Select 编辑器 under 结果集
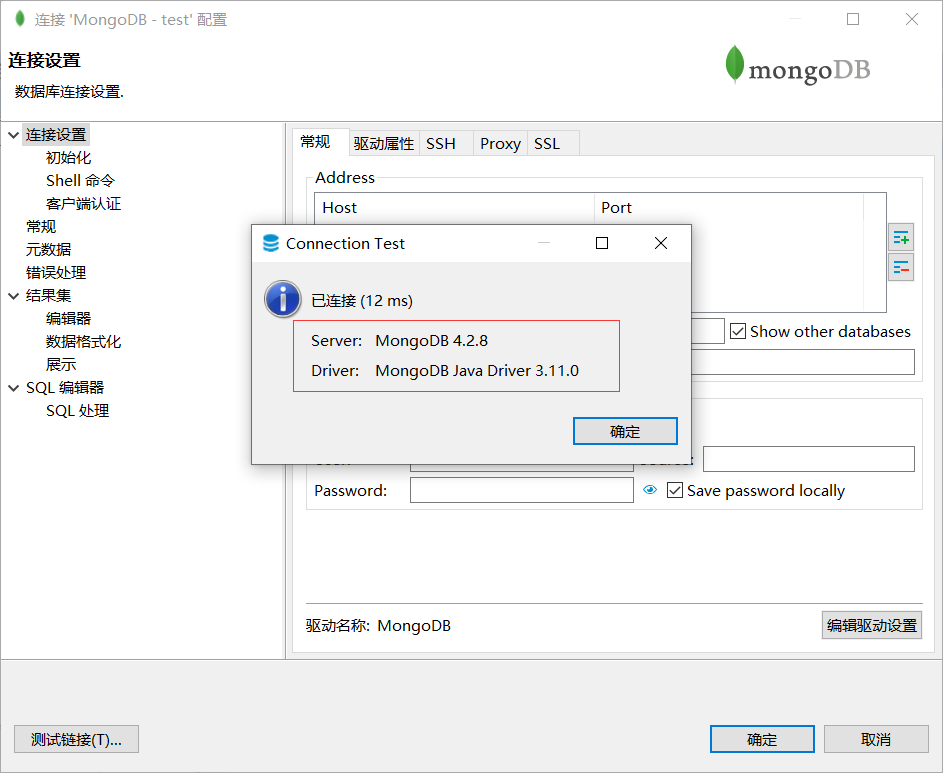Screen dimensions: 943x773 pos(69,319)
